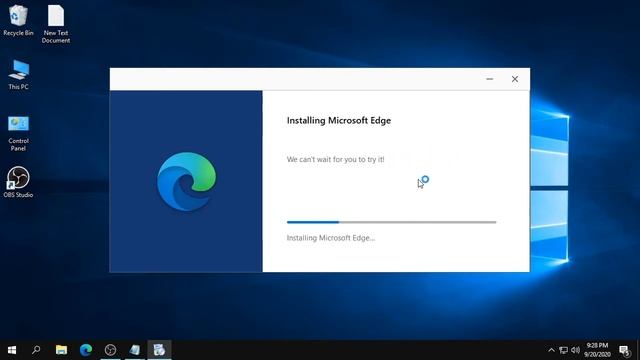The image size is (640, 360).
Task: Select the This PC desktop icon
Action: [x=18, y=75]
